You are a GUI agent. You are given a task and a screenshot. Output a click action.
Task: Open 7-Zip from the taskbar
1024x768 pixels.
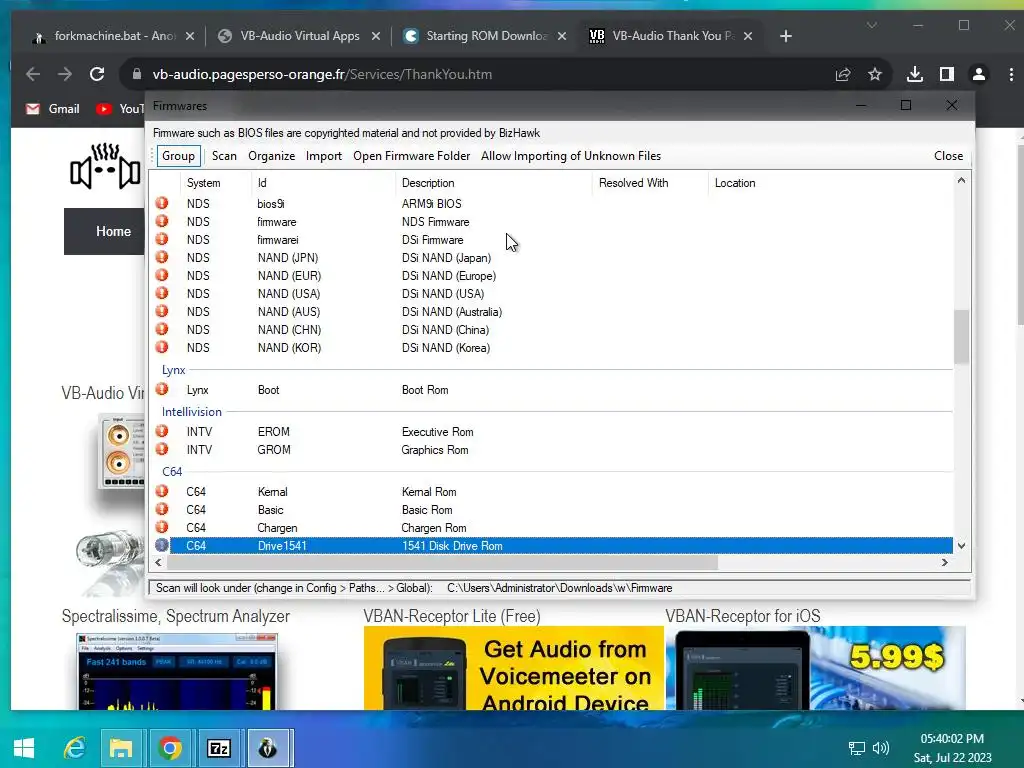coord(218,748)
